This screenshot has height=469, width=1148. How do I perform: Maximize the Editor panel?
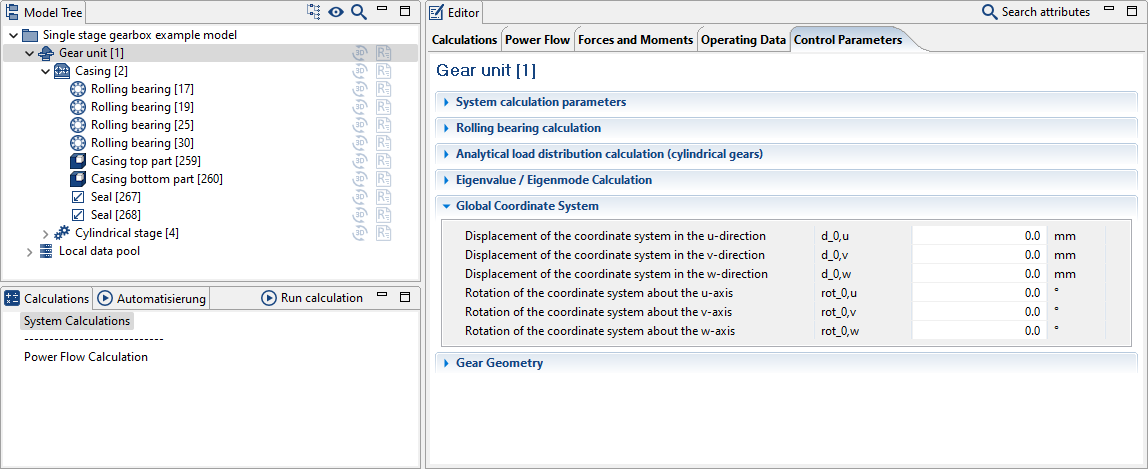click(1134, 10)
